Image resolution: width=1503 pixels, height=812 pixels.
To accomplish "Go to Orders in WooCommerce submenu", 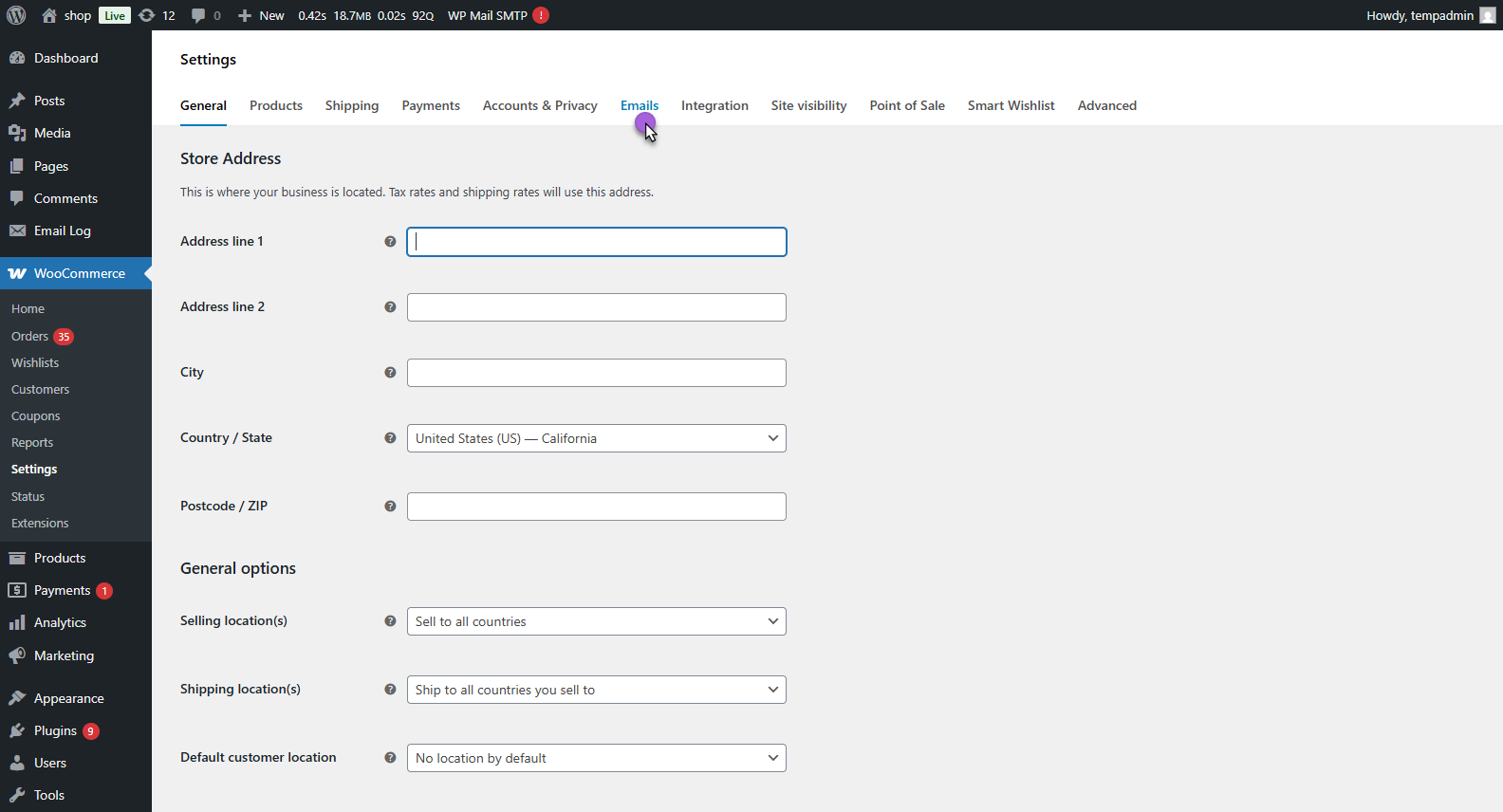I will (x=29, y=337).
